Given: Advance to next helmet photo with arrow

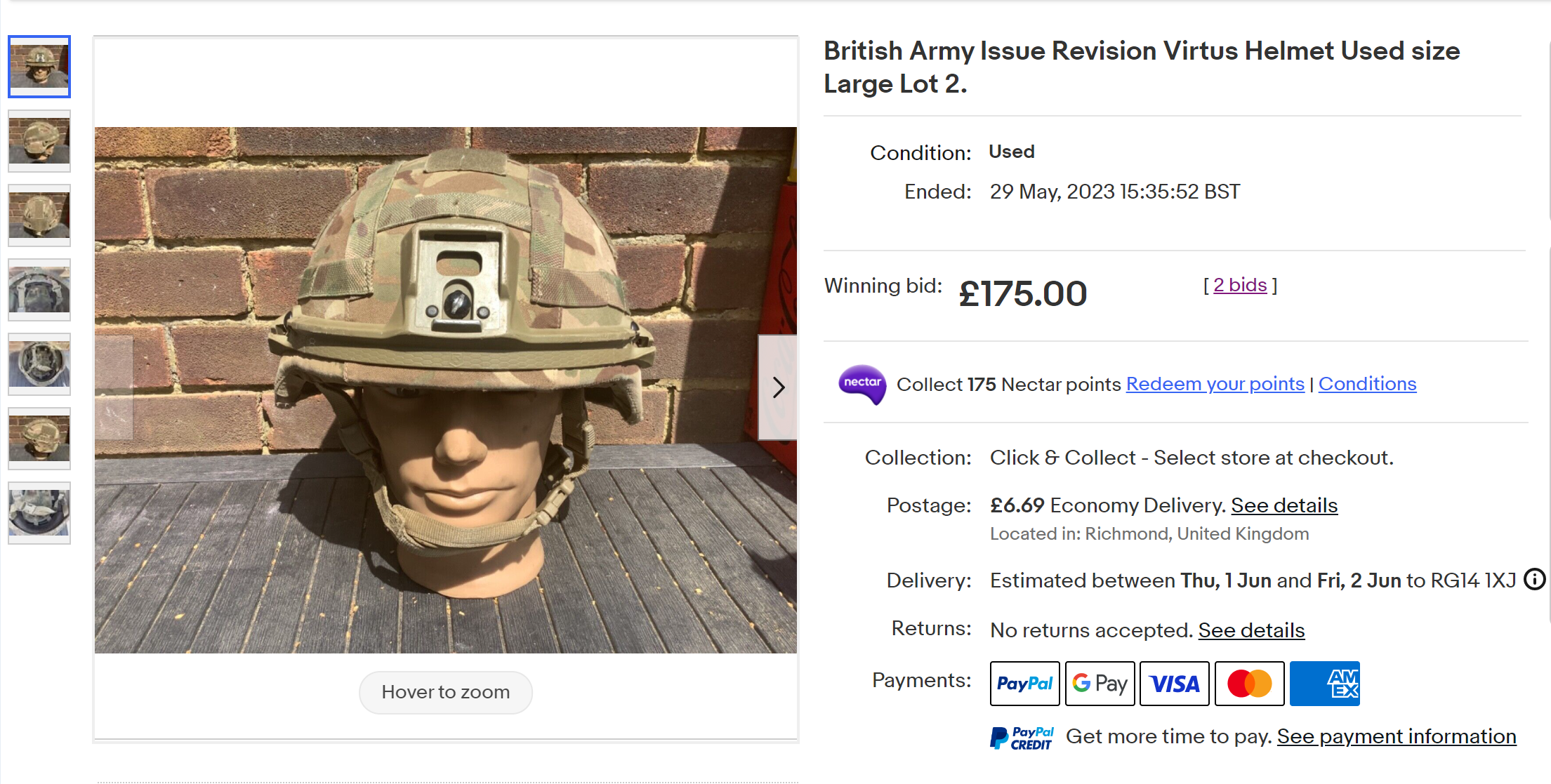Looking at the screenshot, I should [778, 387].
